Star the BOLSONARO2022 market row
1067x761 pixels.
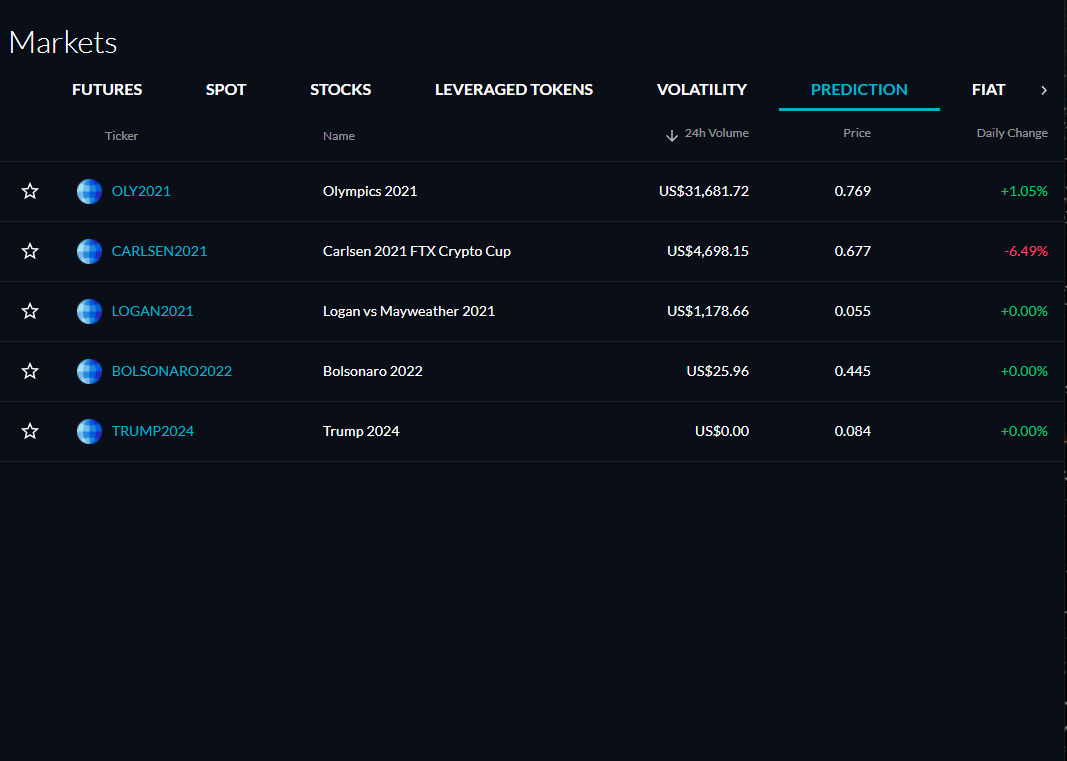click(30, 371)
